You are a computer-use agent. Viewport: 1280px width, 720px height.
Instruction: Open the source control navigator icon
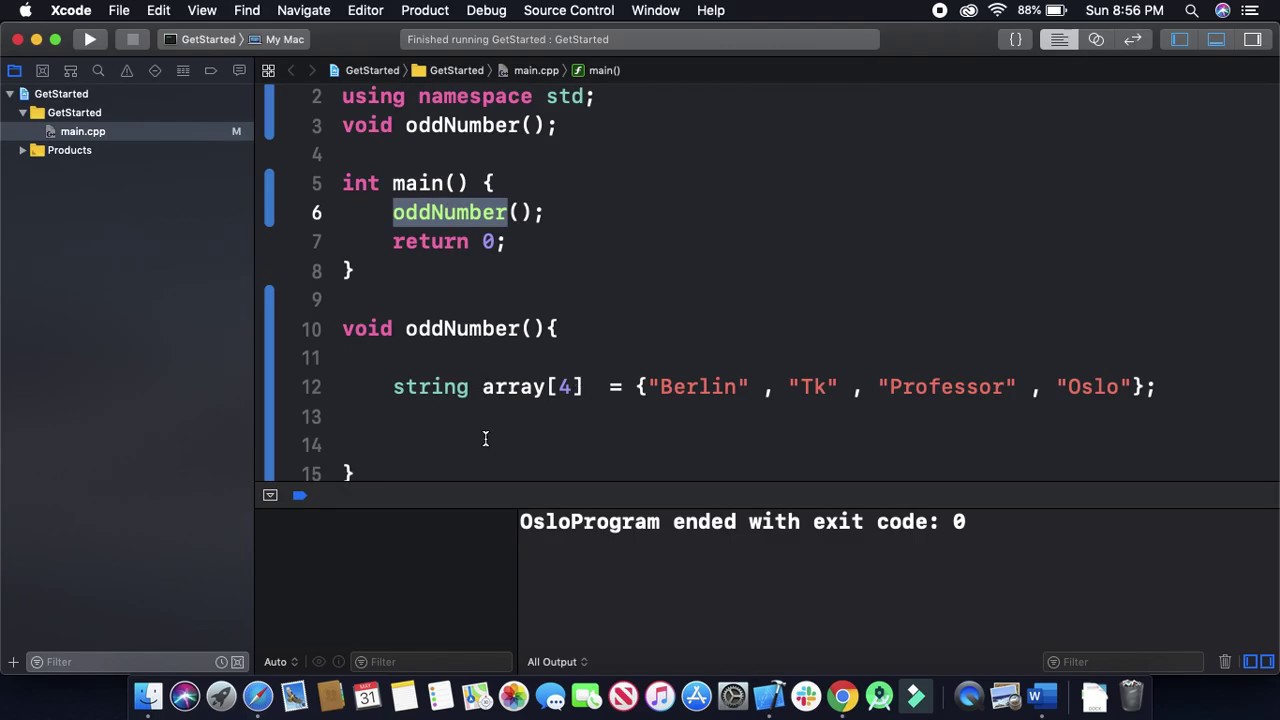click(x=42, y=71)
